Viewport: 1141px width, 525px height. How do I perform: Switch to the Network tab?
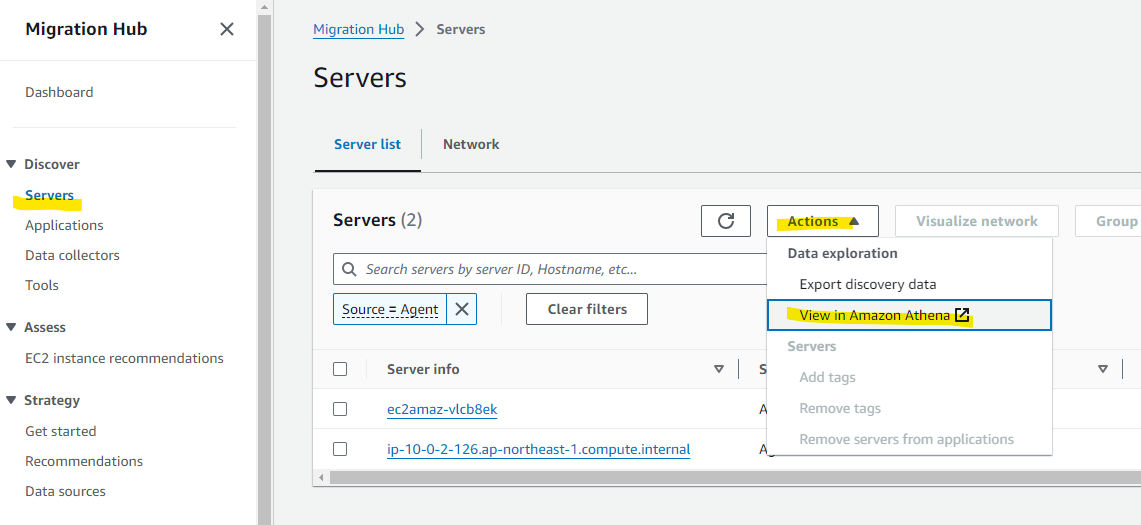click(471, 144)
